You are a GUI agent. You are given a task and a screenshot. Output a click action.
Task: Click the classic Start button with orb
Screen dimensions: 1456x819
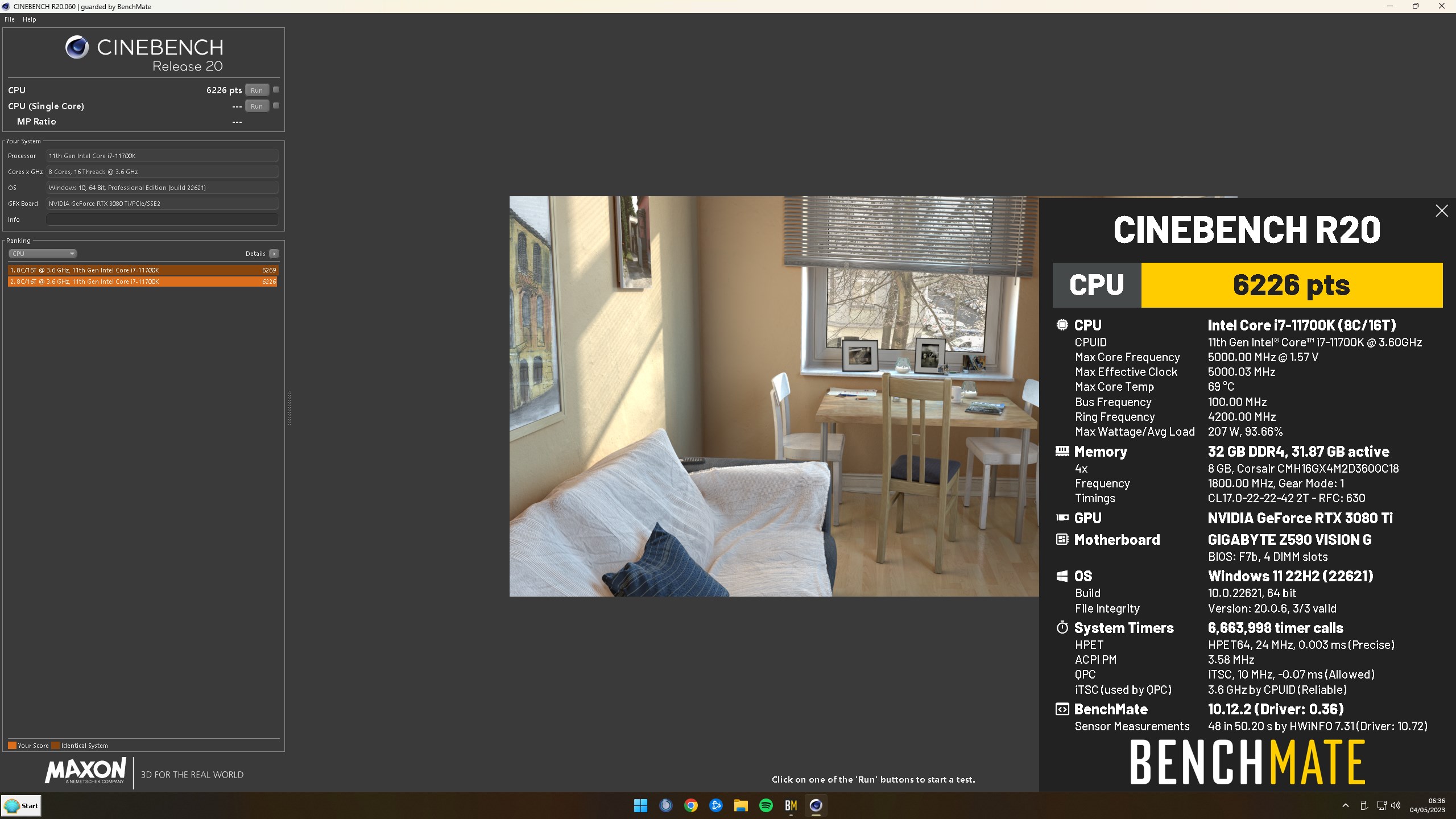[21, 806]
